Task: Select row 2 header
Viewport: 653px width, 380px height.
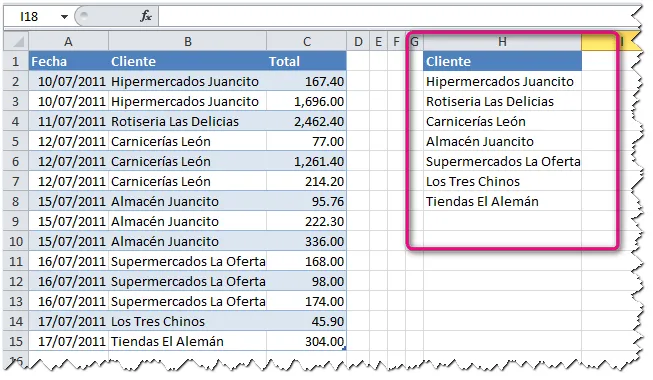Action: (x=16, y=81)
